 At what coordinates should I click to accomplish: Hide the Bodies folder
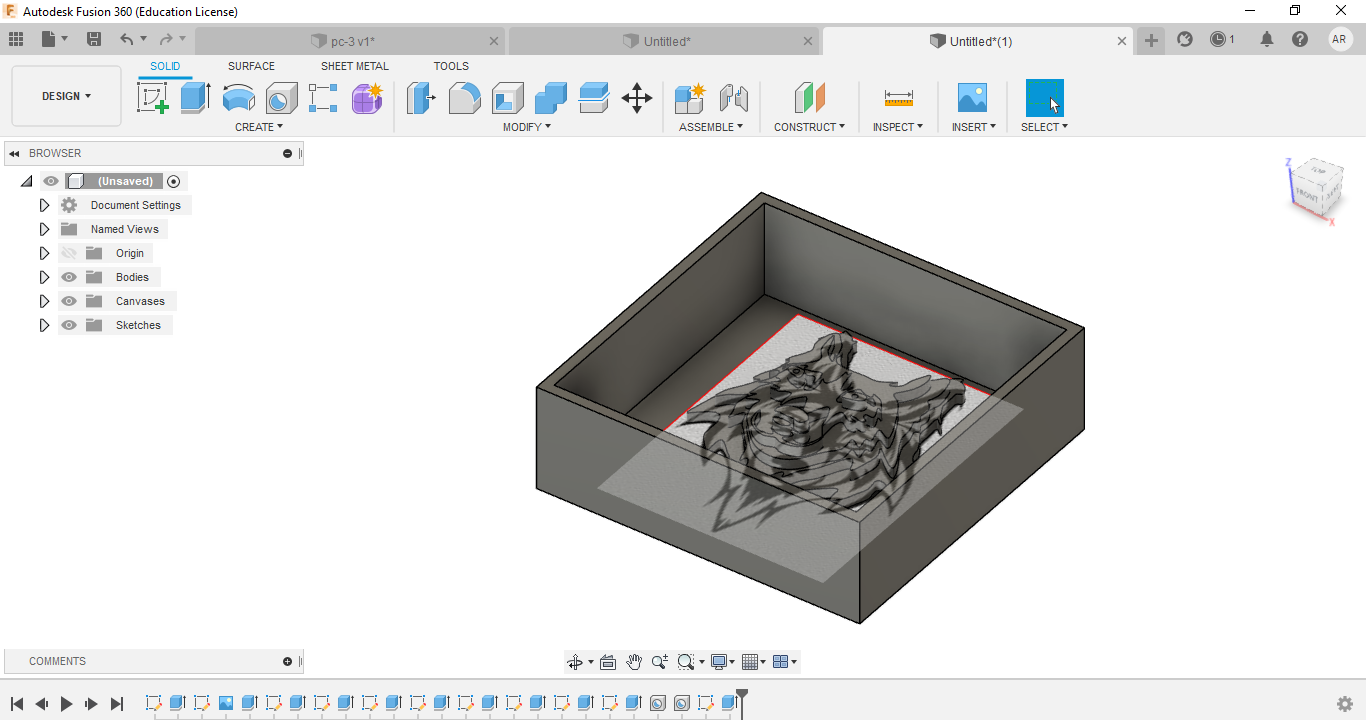(x=69, y=277)
